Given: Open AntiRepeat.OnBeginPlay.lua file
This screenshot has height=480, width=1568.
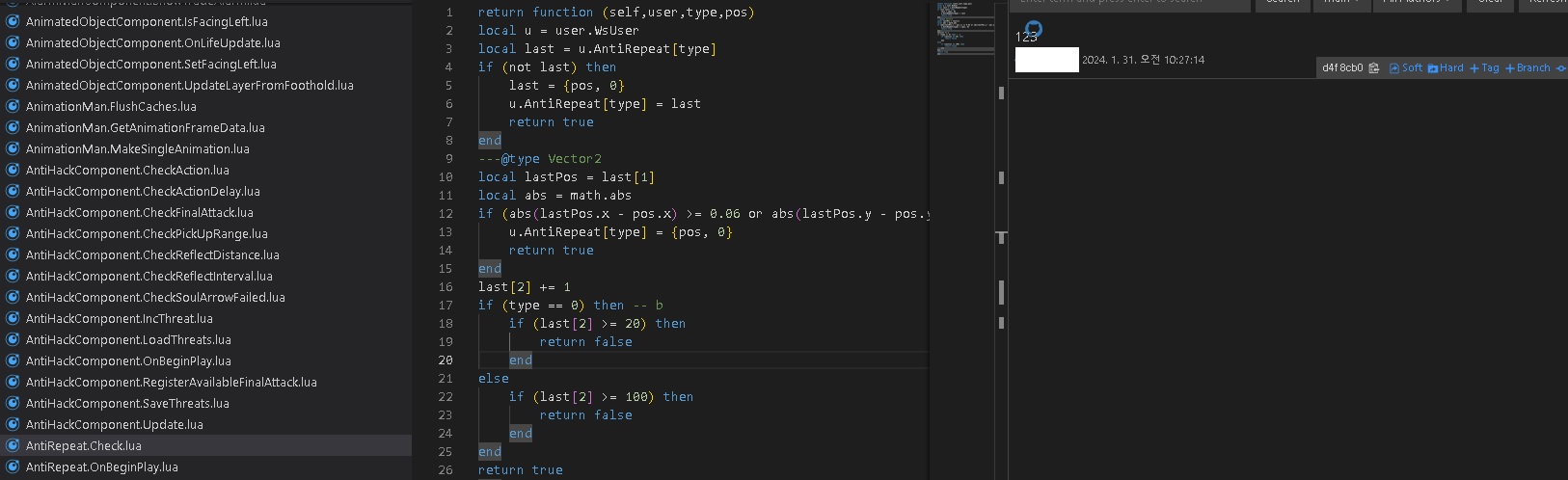Looking at the screenshot, I should click(101, 467).
